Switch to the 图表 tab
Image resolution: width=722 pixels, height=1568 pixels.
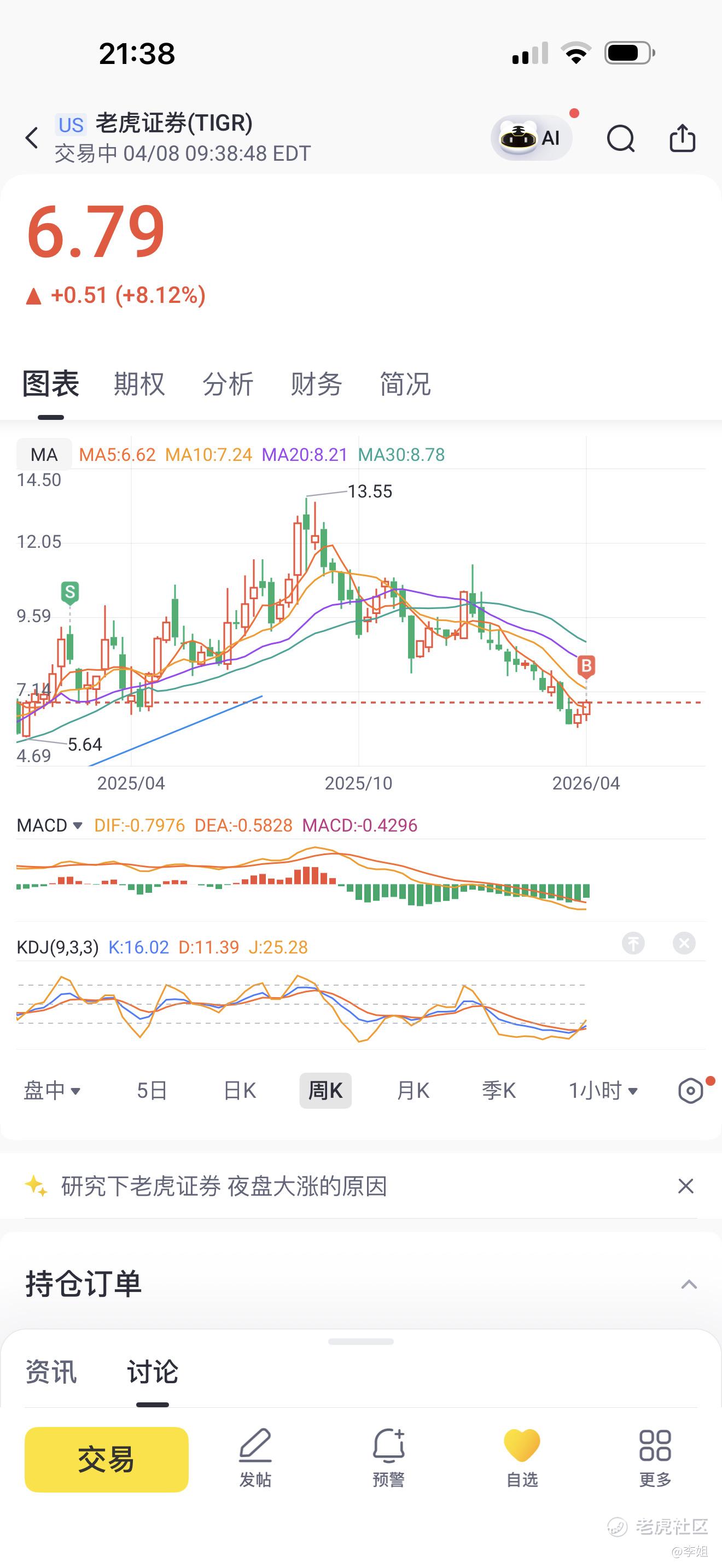point(50,384)
